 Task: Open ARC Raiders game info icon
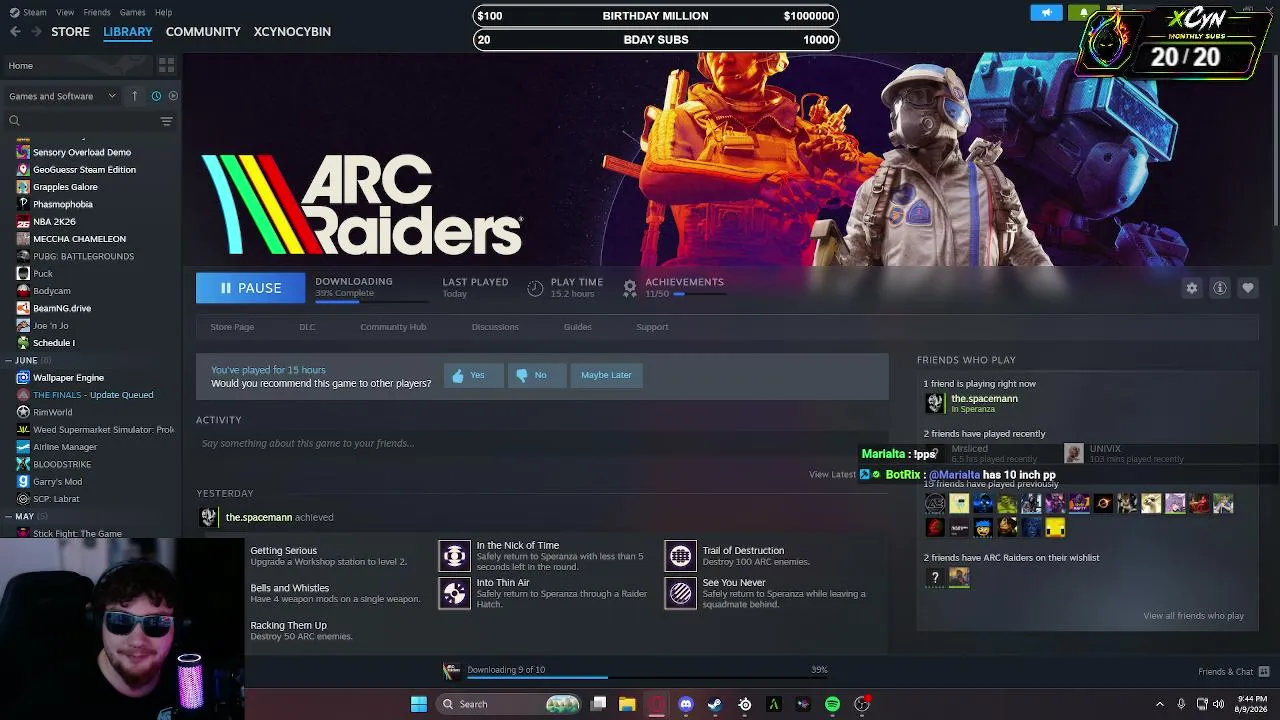coord(1220,288)
